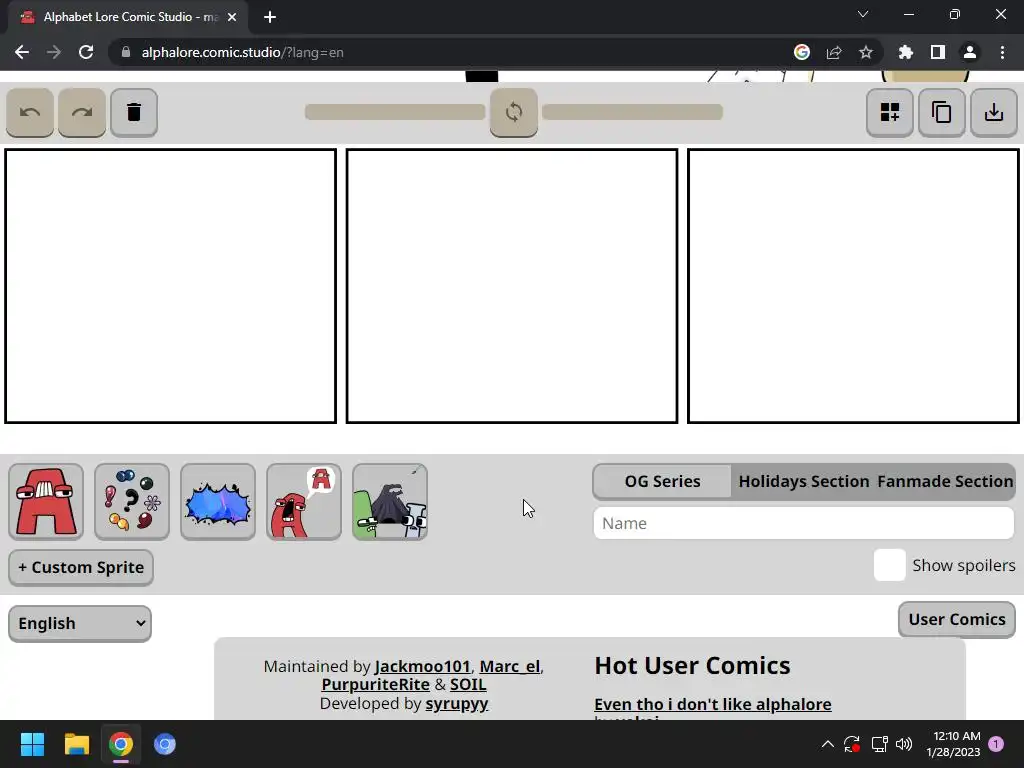Delete with the trash can button
This screenshot has width=1024, height=768.
[x=134, y=112]
